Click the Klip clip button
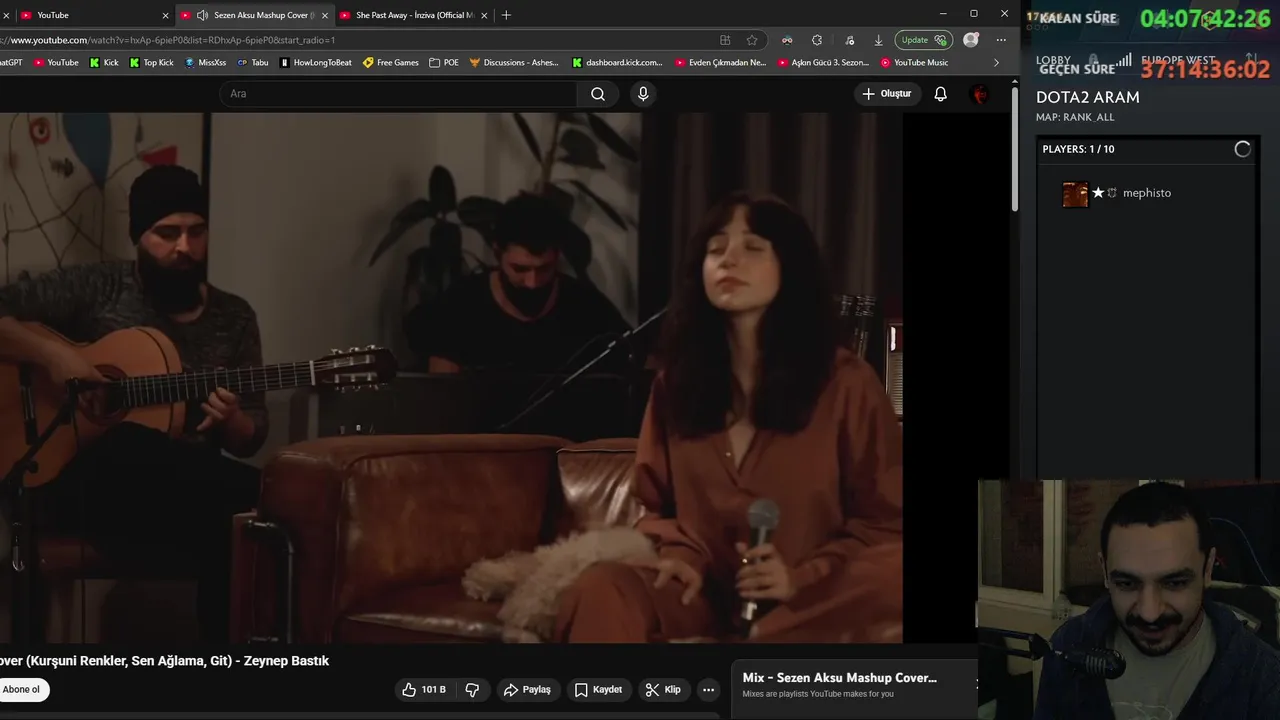 (664, 690)
